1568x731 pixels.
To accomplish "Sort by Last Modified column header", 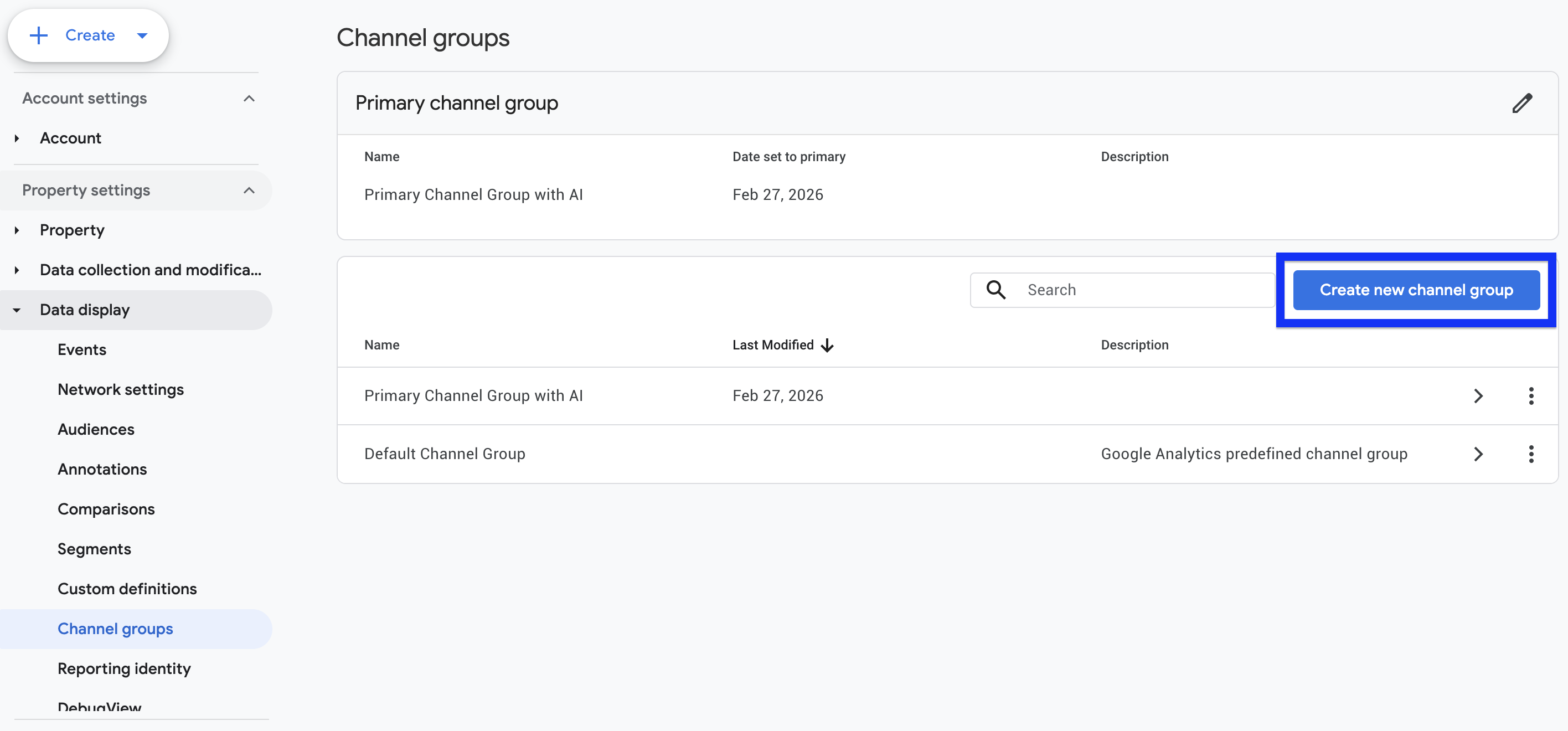I will pyautogui.click(x=773, y=345).
